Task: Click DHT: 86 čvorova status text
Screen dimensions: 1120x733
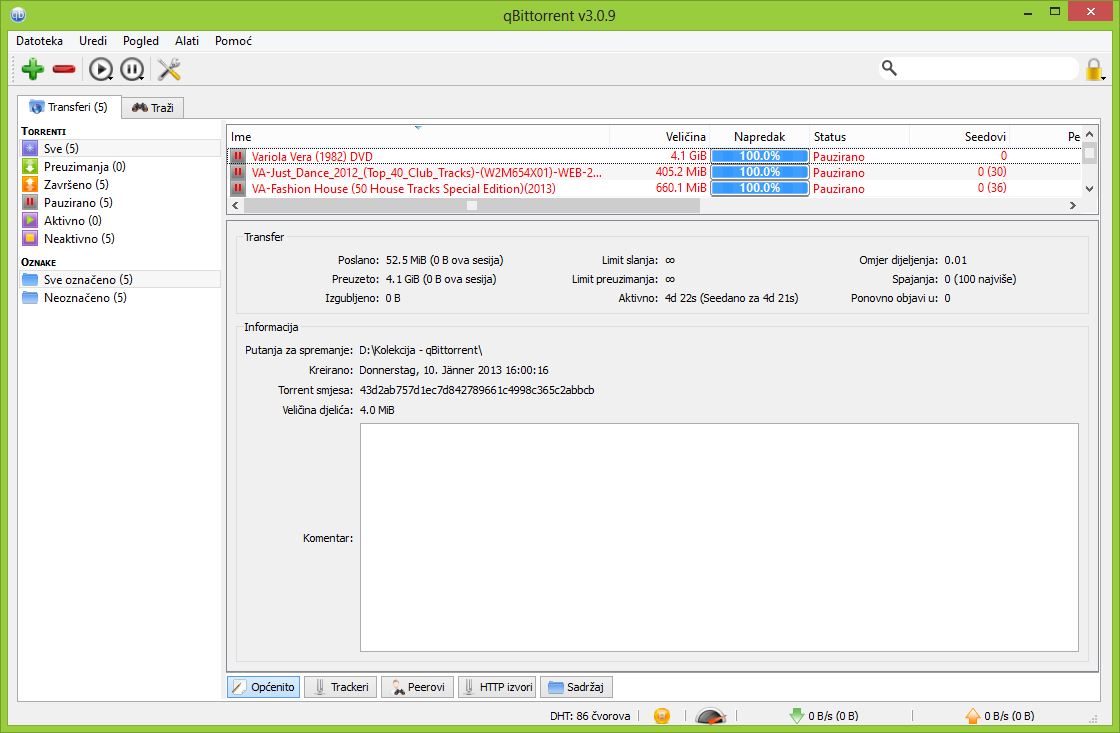Action: tap(590, 716)
